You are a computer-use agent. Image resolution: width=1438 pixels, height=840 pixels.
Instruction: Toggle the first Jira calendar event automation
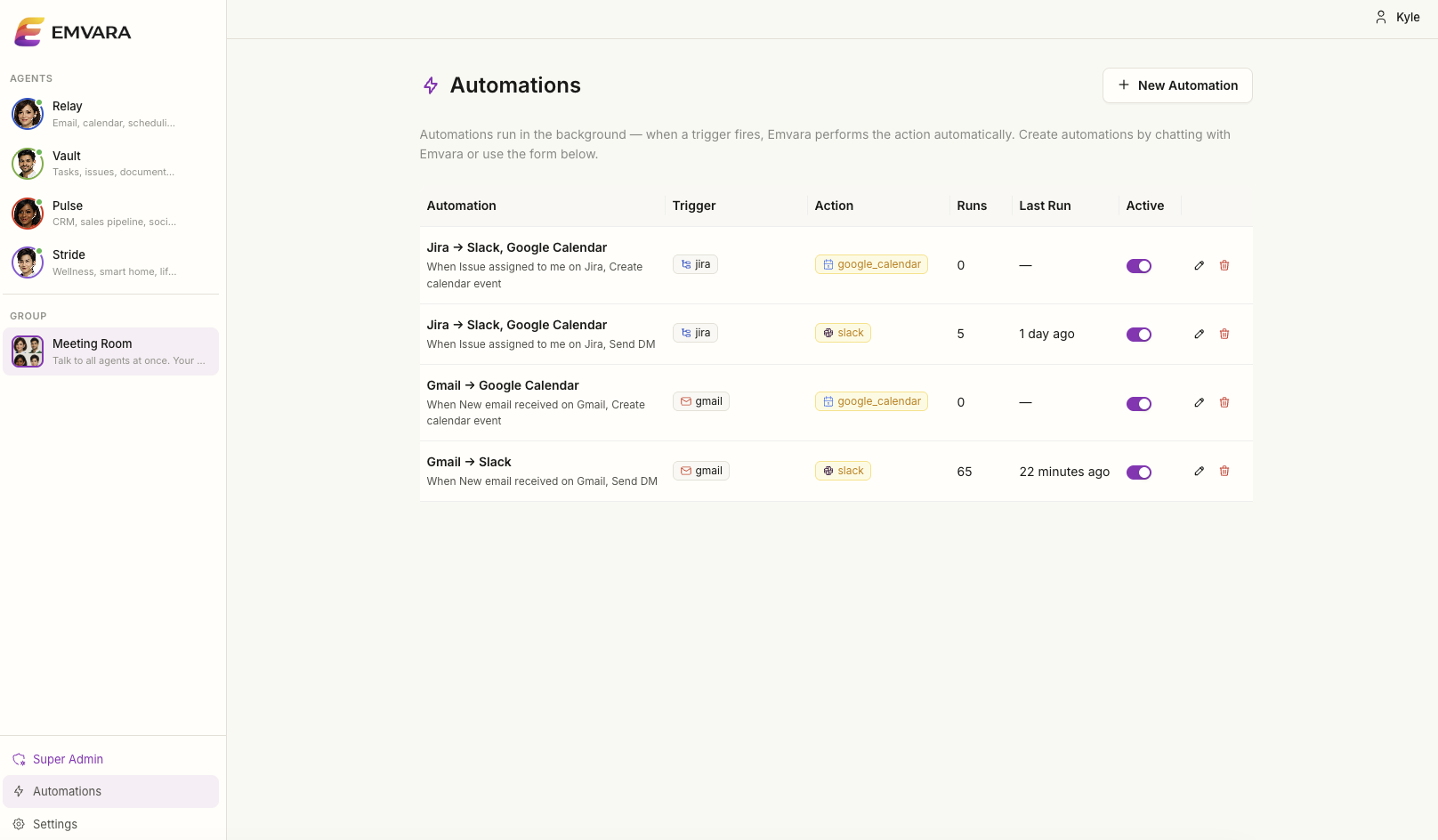coord(1139,266)
